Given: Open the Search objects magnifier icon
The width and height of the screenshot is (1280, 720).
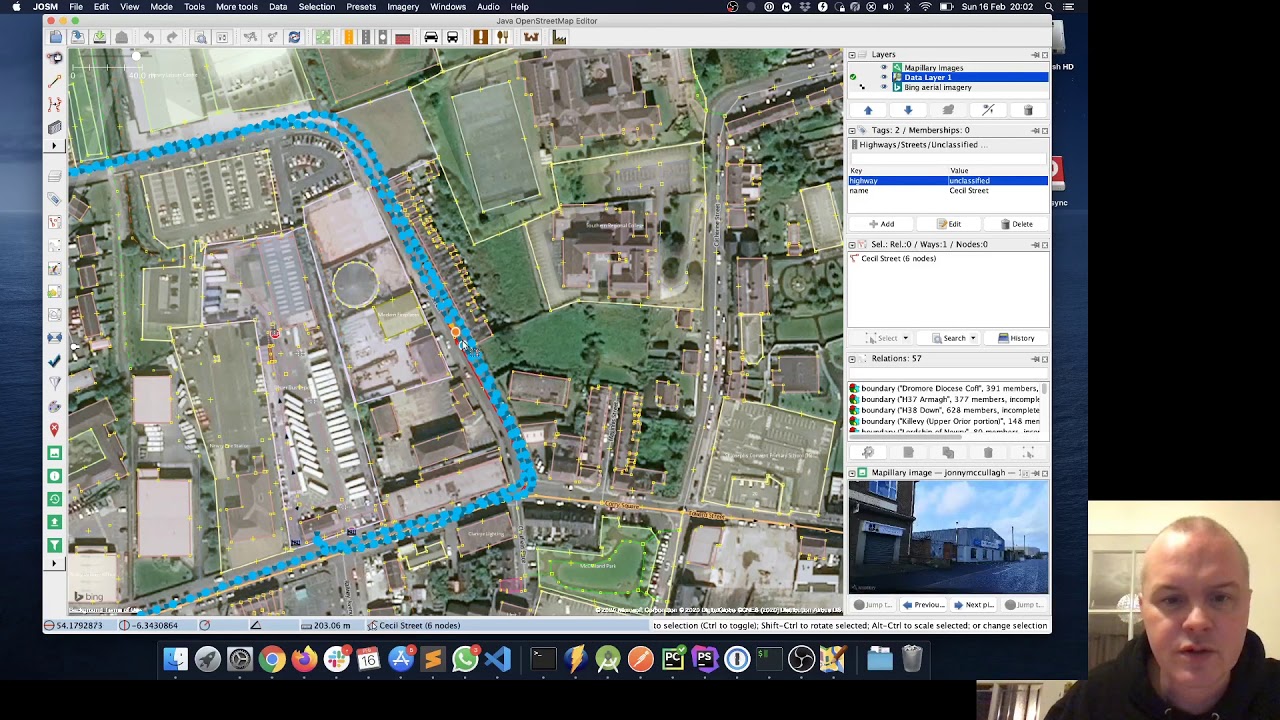Looking at the screenshot, I should tap(201, 38).
